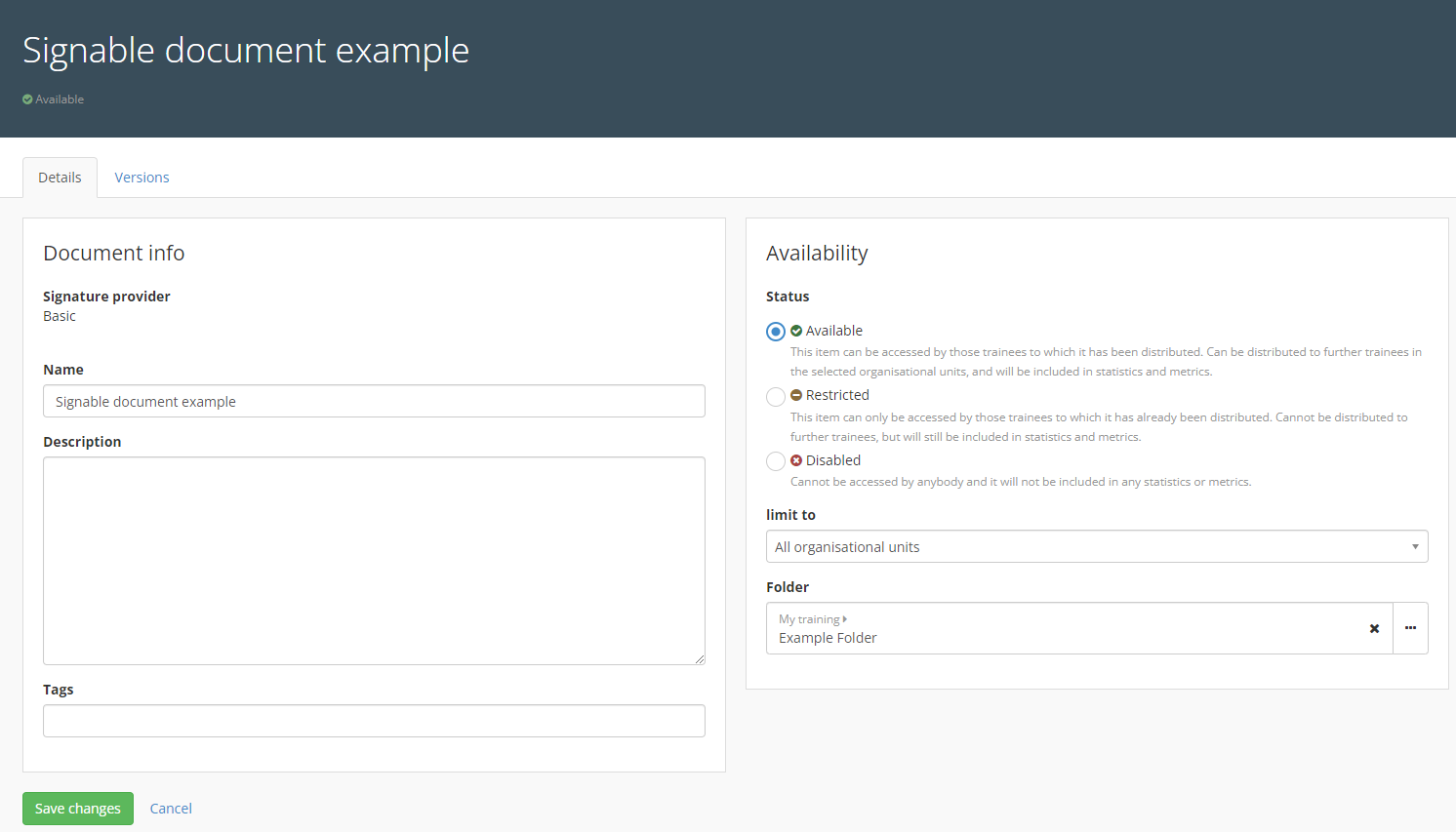
Task: Click the red Disabled status icon
Action: click(x=796, y=460)
